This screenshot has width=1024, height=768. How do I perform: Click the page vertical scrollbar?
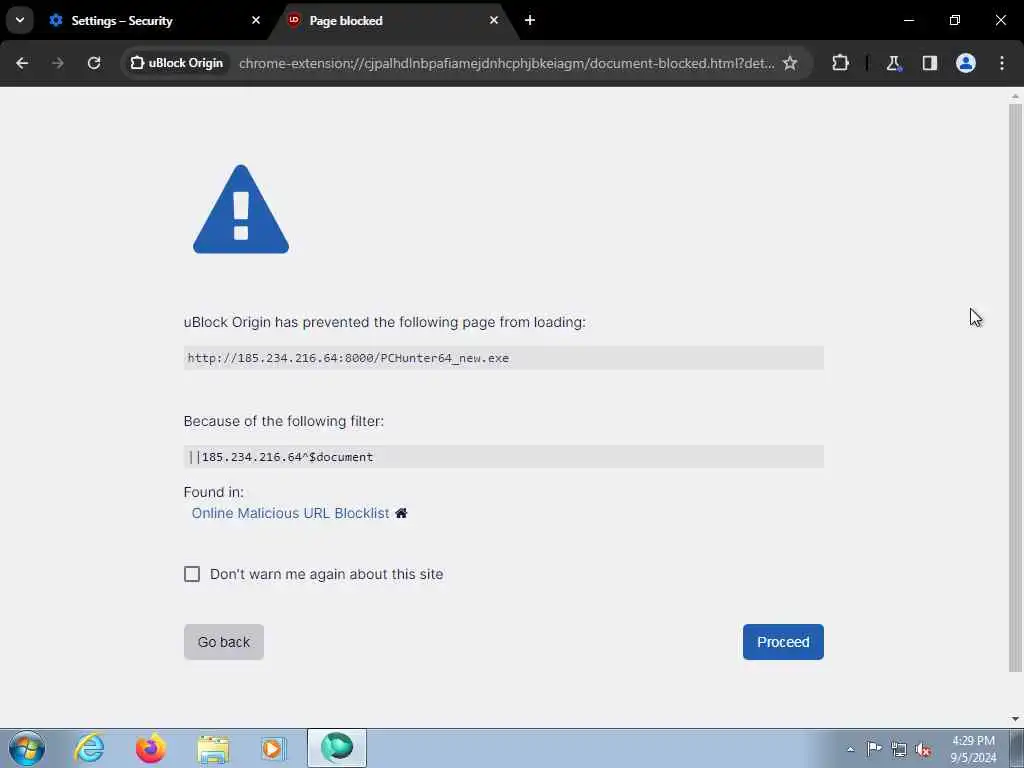[1015, 387]
